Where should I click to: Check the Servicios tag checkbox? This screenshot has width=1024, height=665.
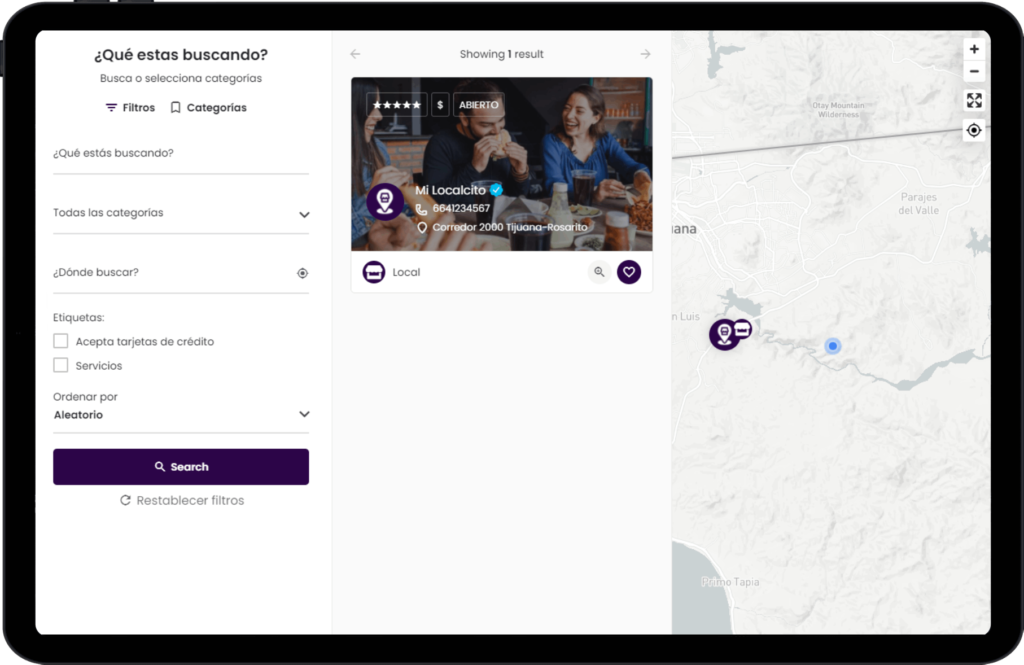point(61,366)
